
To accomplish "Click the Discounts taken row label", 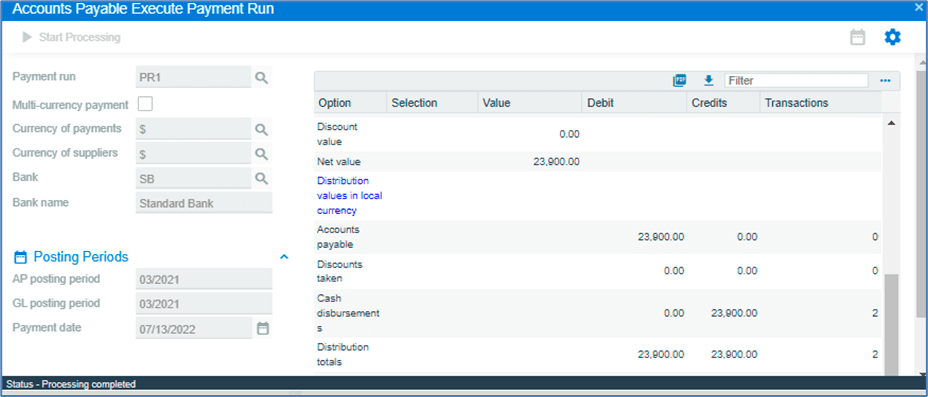I will point(340,271).
